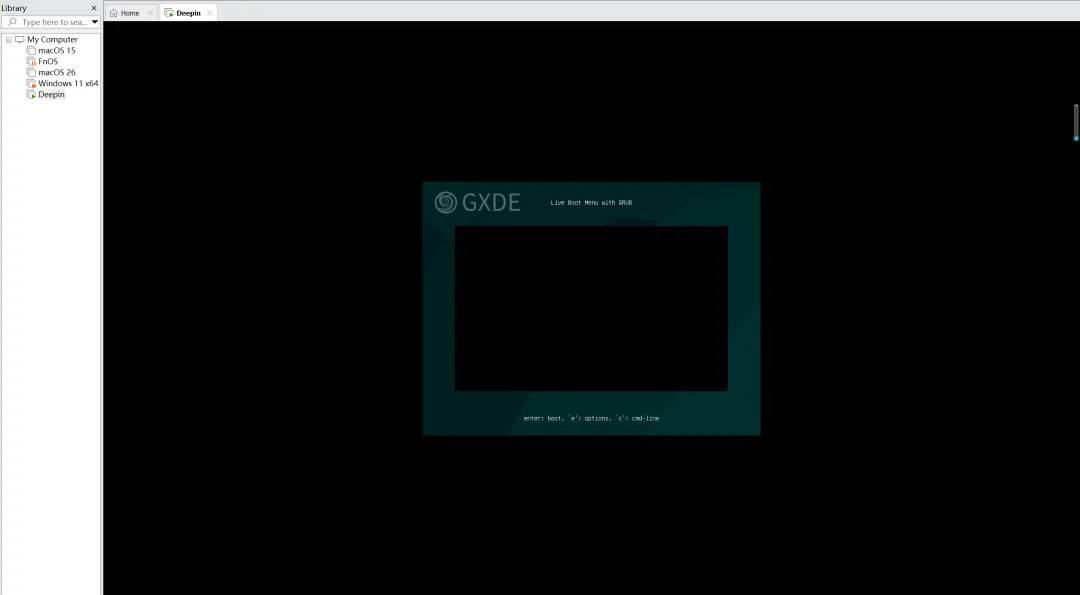Switch to the Deepin tab
The image size is (1080, 595).
(x=188, y=13)
